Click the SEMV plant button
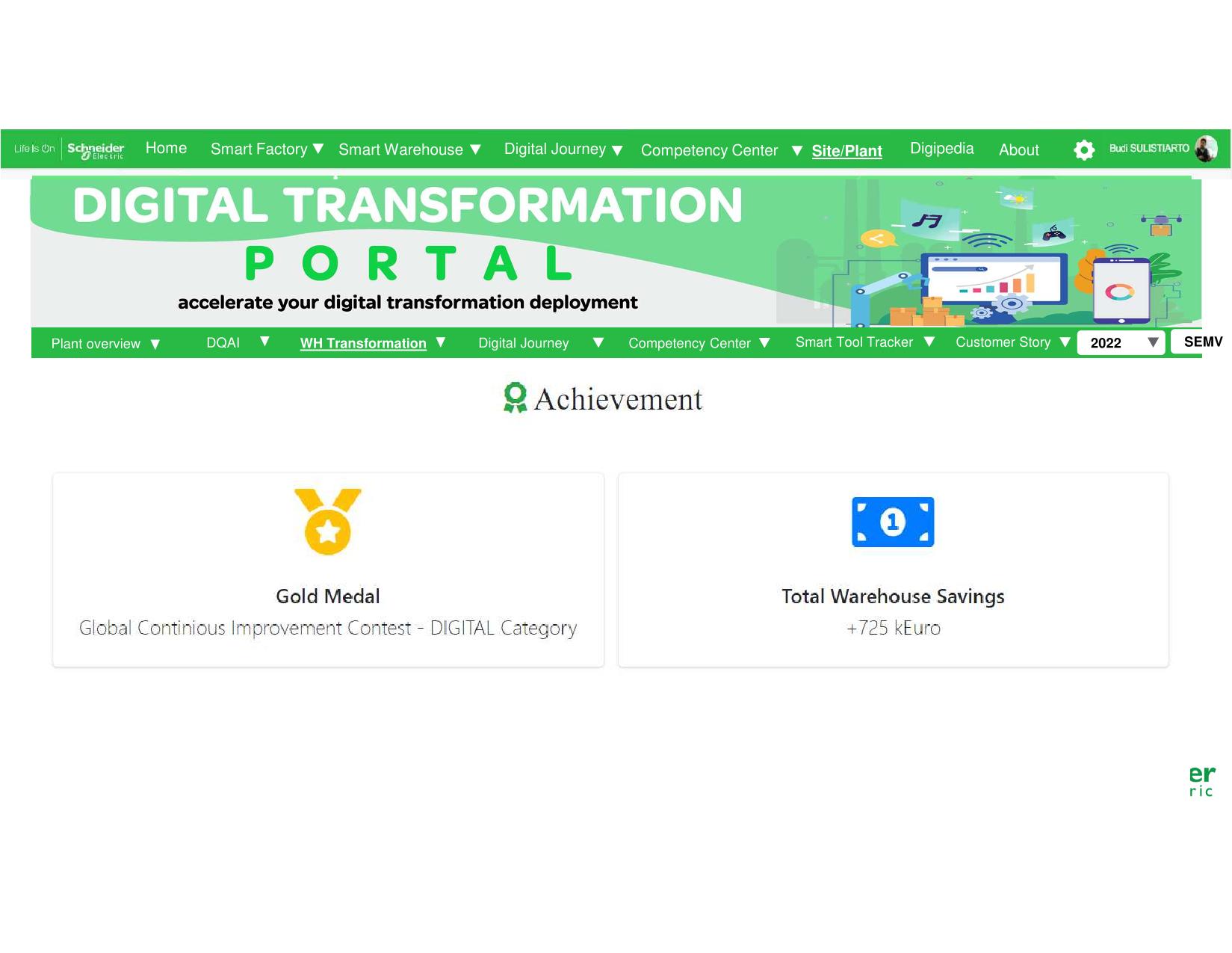Screen dimensions: 1232x953 (x=1202, y=342)
